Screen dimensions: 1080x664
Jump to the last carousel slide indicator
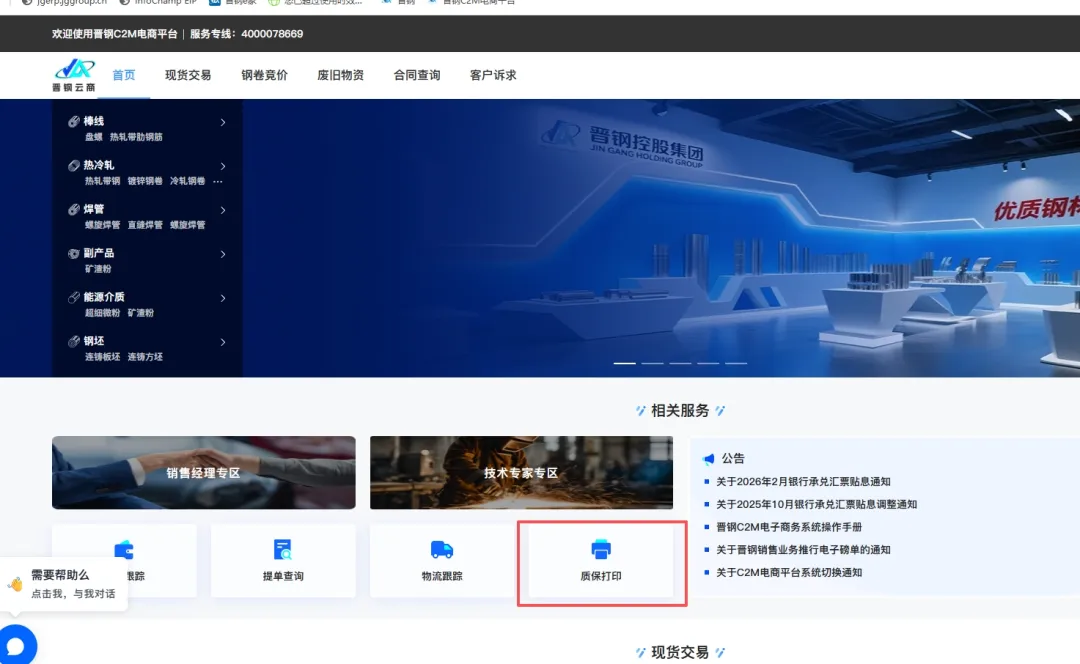[736, 363]
